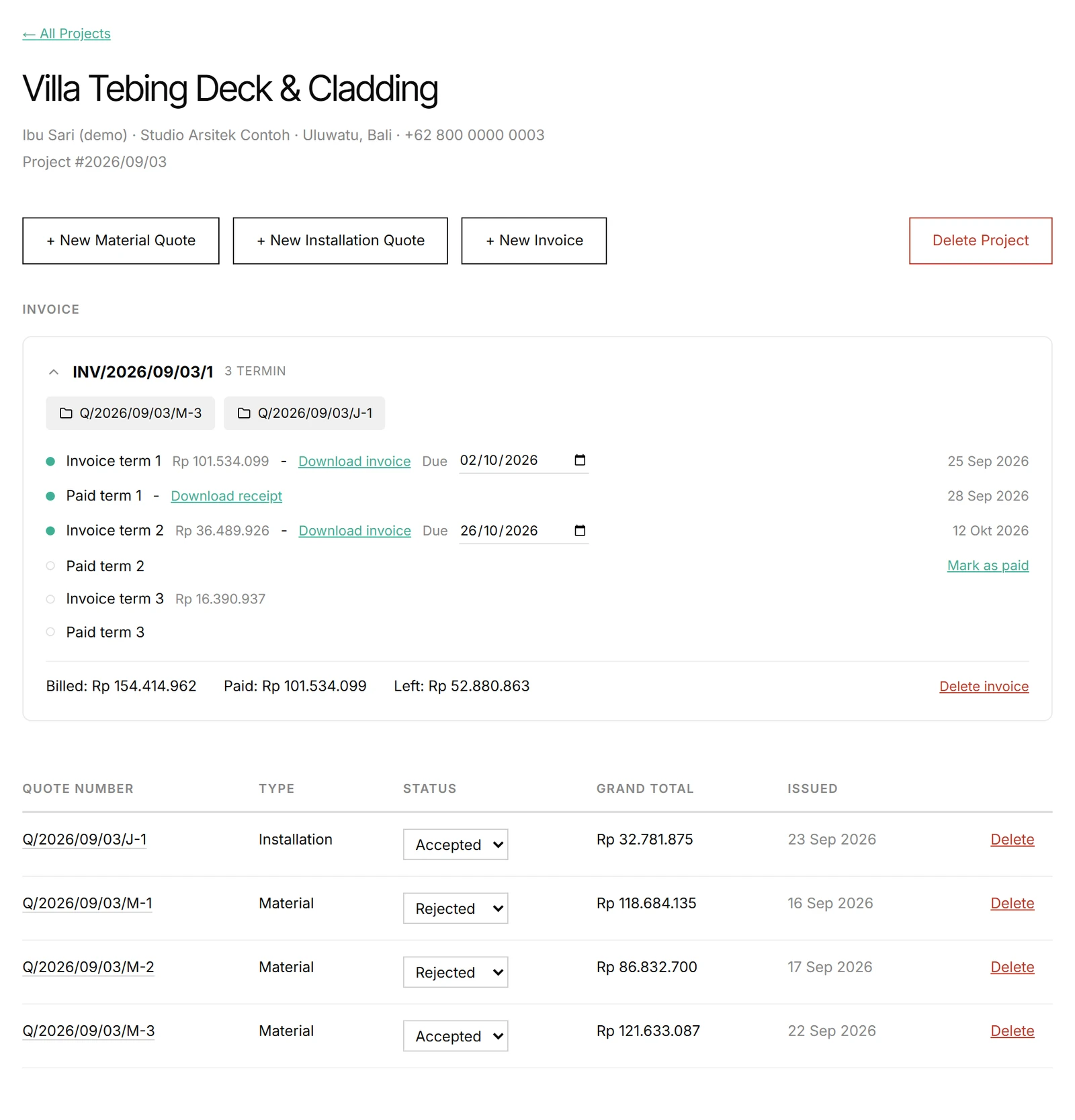Screen dimensions: 1075x1120
Task: Open calendar picker for term 2 due date
Action: 580,531
